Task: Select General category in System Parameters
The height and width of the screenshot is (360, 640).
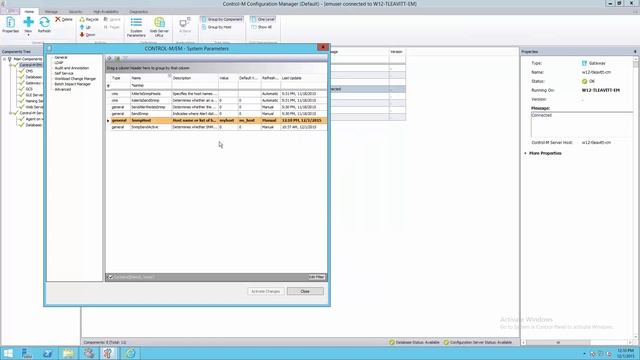Action: [x=61, y=58]
